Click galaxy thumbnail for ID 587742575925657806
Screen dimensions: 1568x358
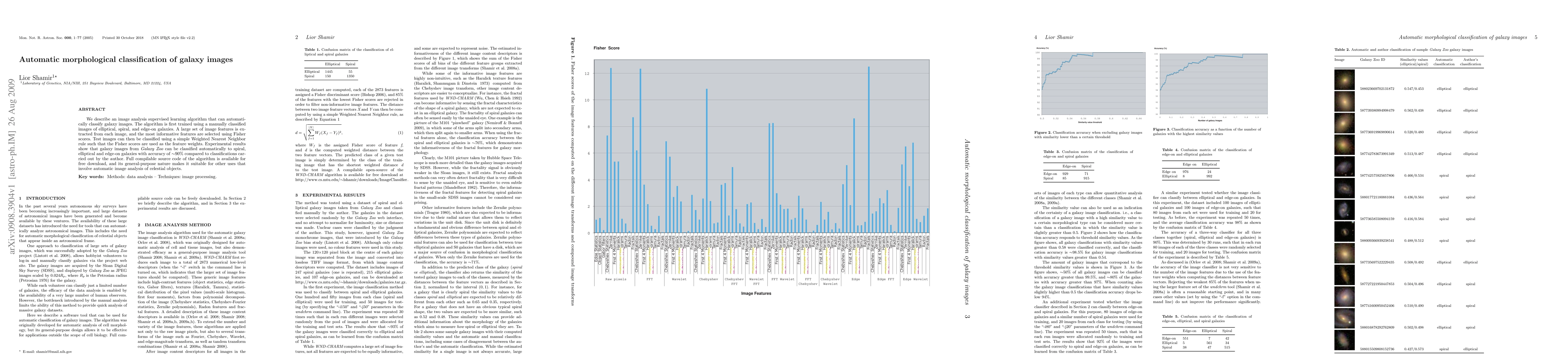pos(1344,166)
